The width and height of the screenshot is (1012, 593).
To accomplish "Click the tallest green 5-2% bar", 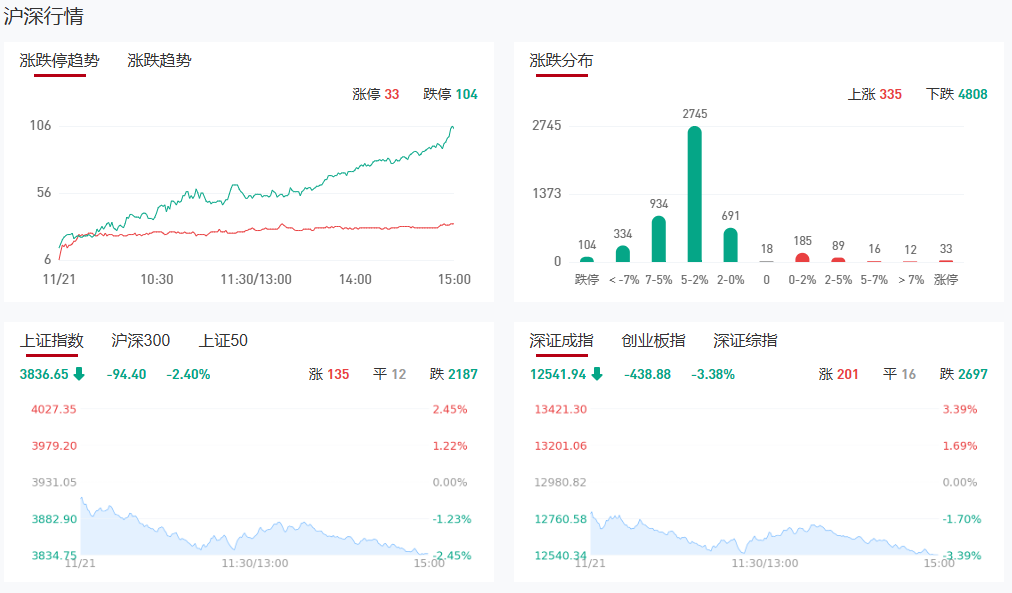I will tap(694, 195).
